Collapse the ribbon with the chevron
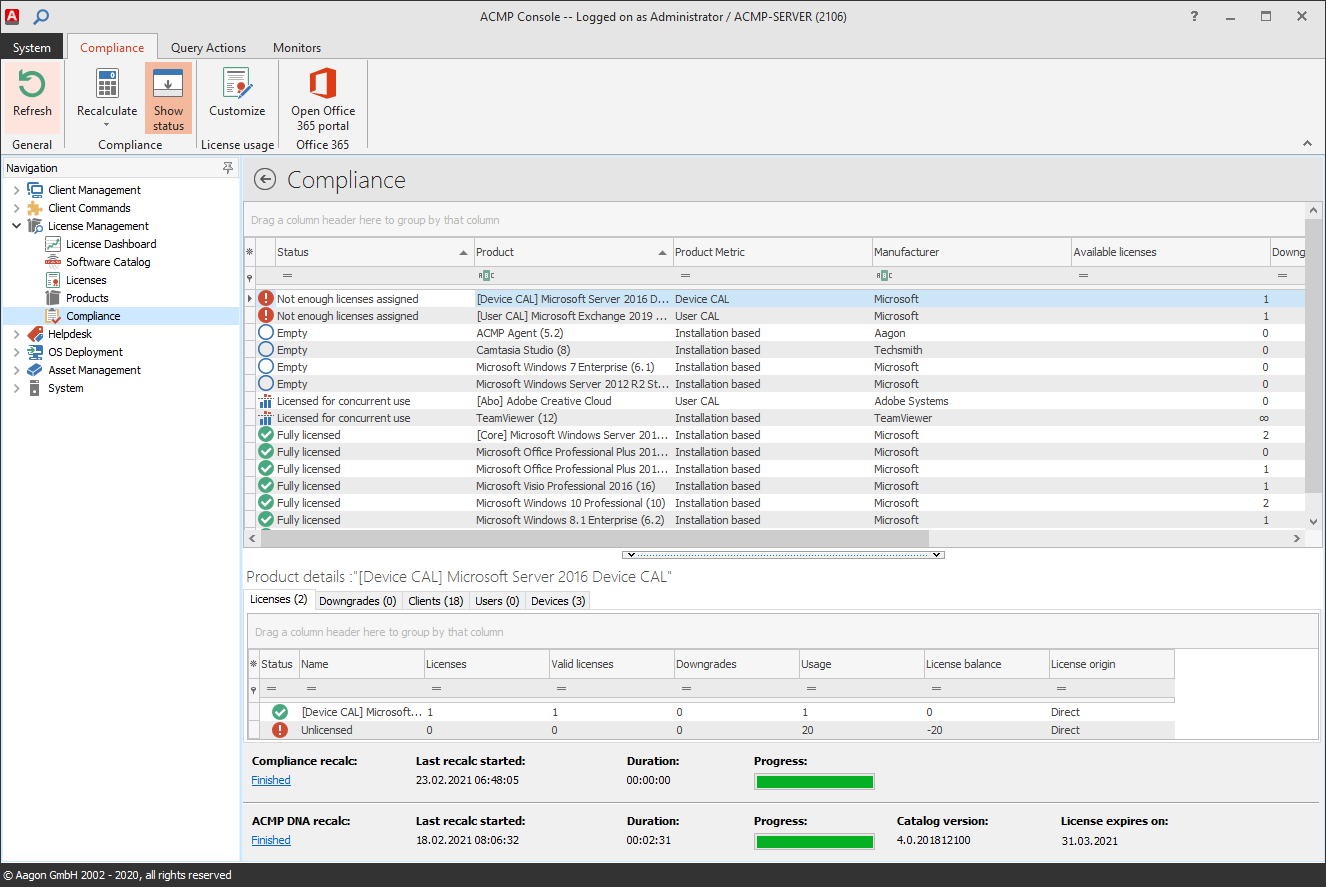 click(x=1307, y=144)
